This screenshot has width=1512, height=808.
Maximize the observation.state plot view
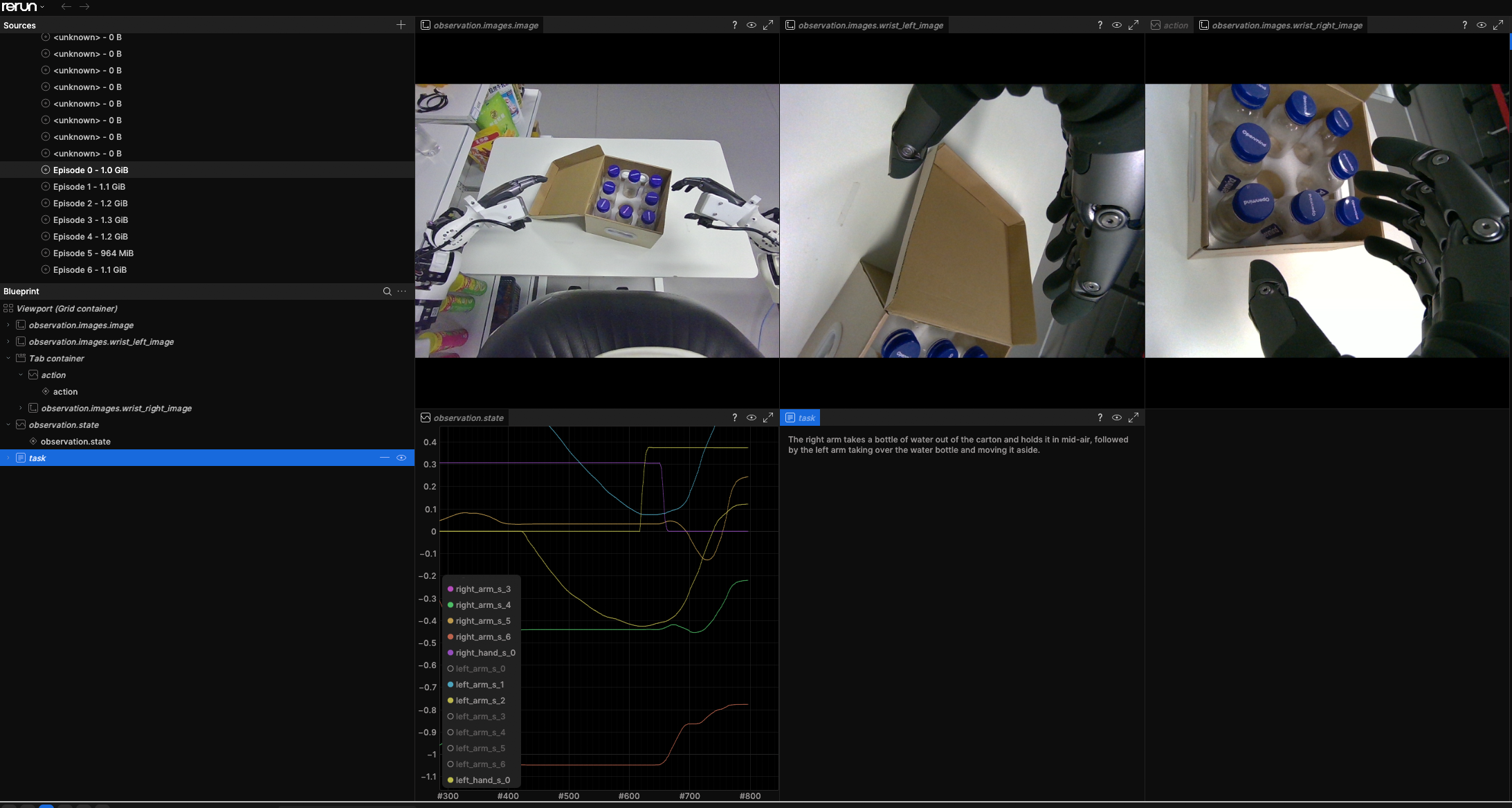[768, 418]
